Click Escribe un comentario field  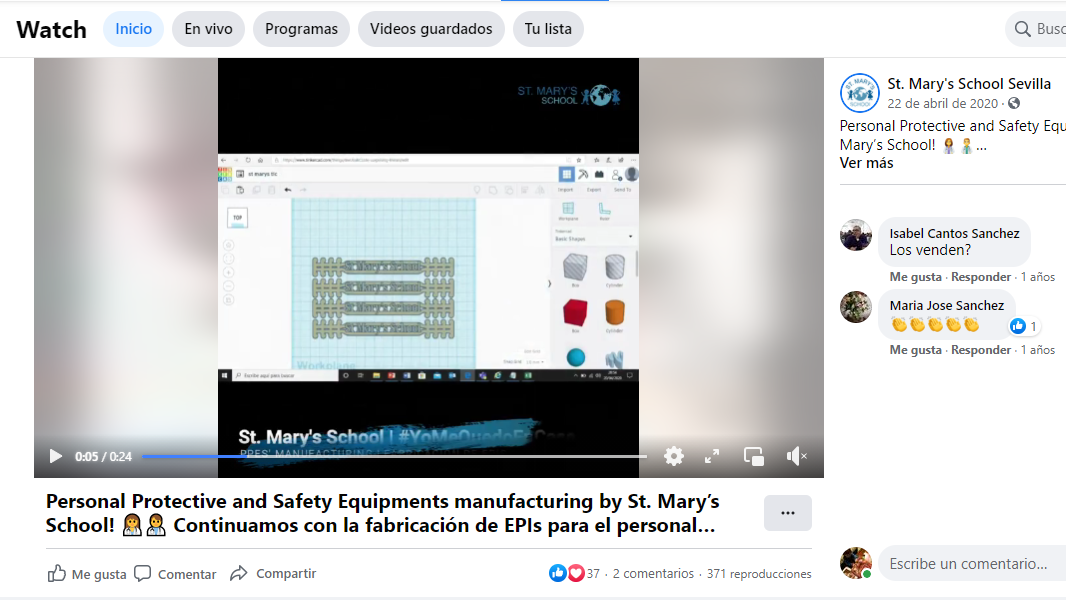click(x=972, y=564)
